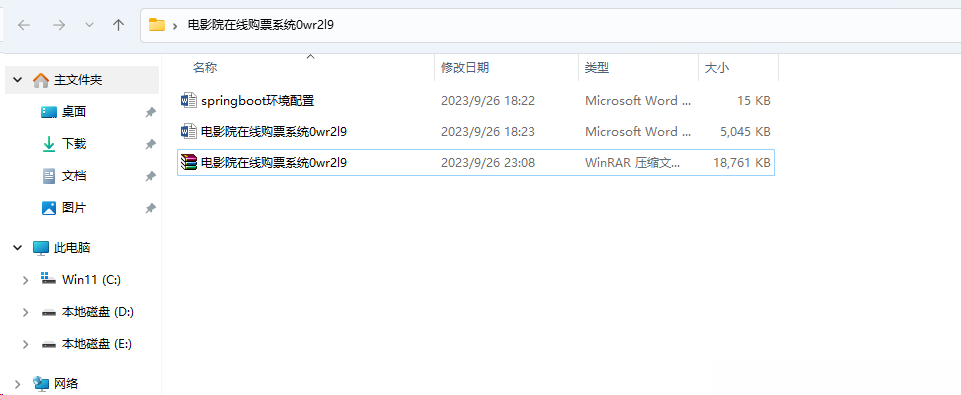The image size is (961, 395).
Task: Expand the 网络 tree node
Action: point(18,385)
